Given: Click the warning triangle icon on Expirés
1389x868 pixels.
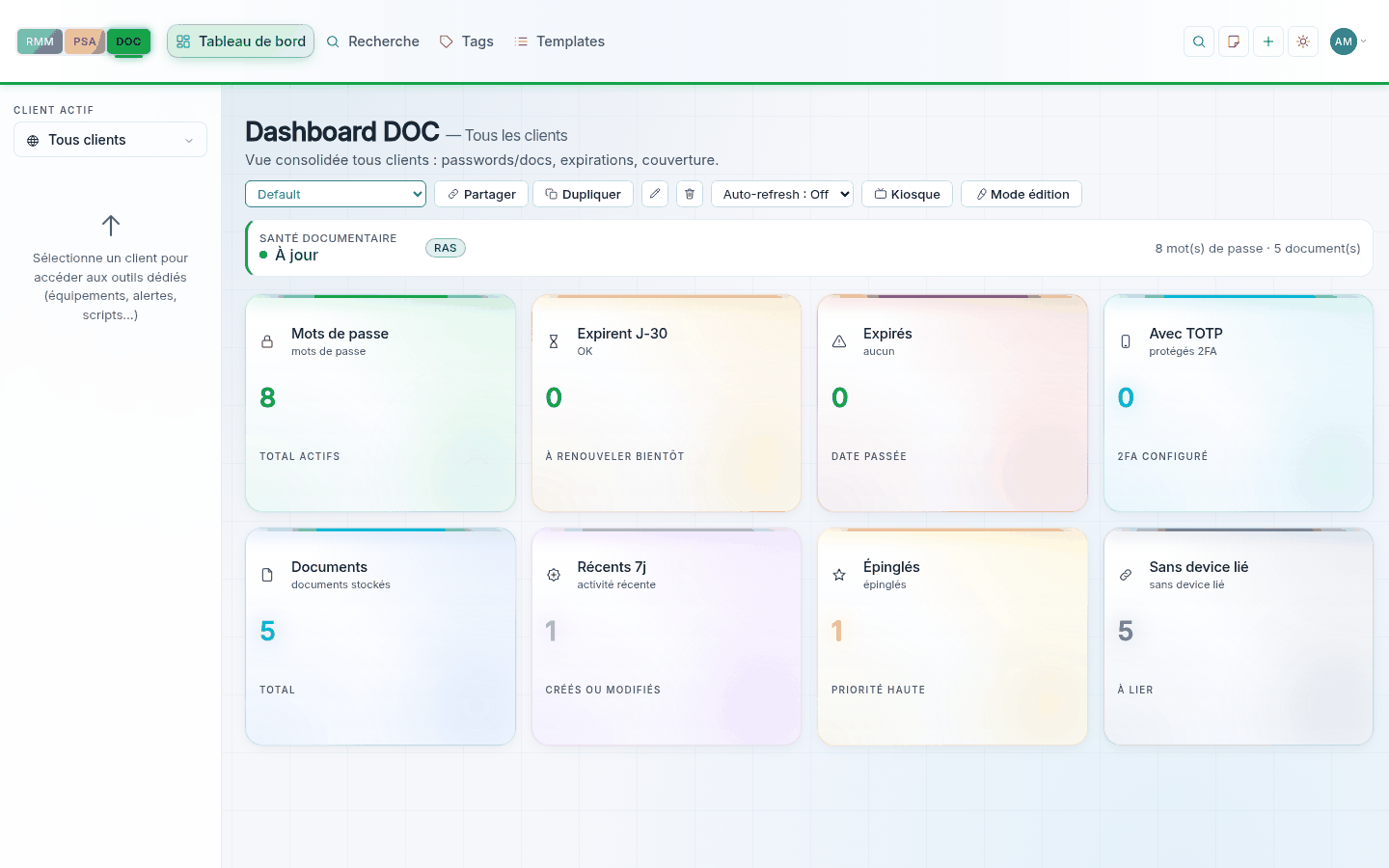Looking at the screenshot, I should click(839, 341).
